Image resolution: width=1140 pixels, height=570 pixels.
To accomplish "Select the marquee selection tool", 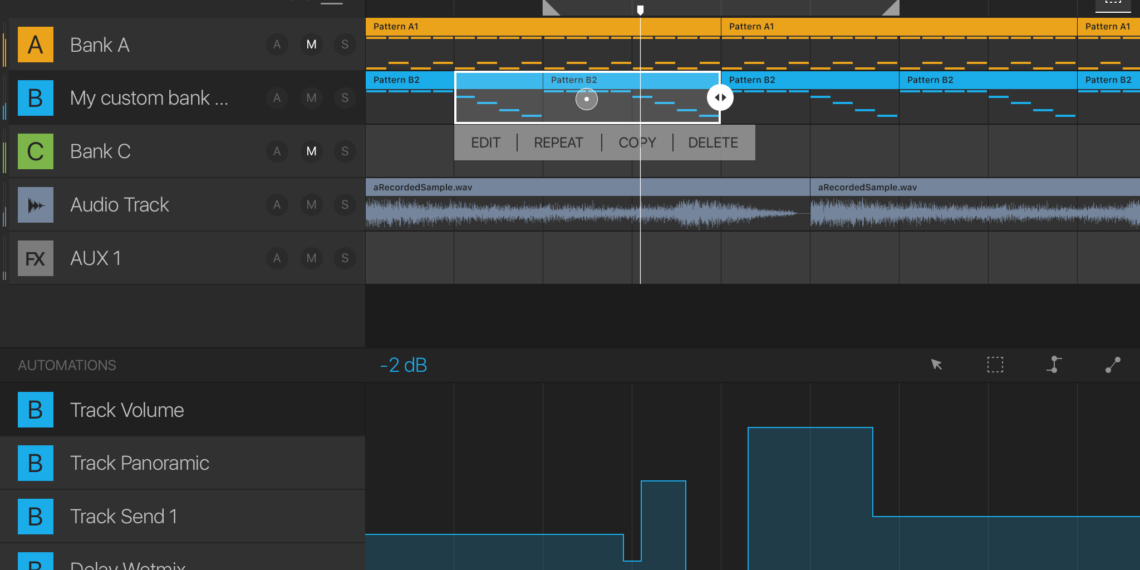I will tap(995, 365).
